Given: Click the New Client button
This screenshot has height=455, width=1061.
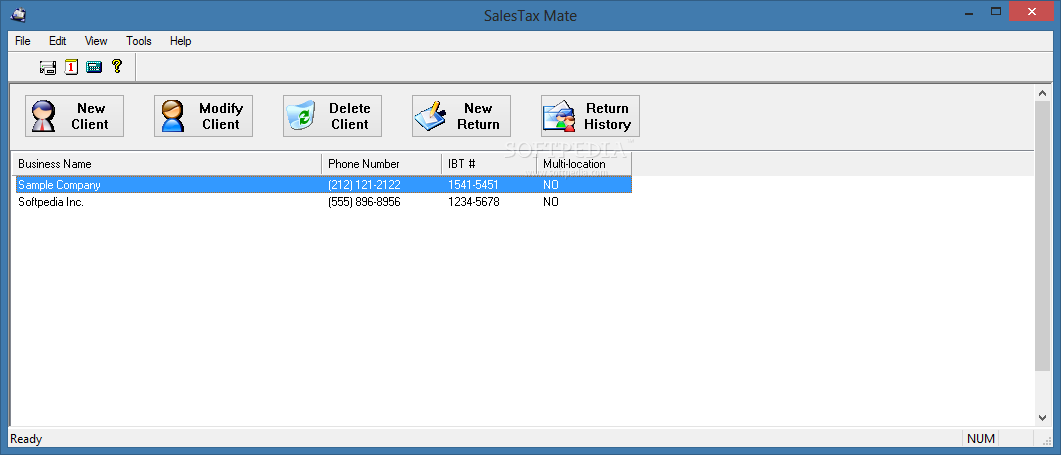Looking at the screenshot, I should point(74,116).
